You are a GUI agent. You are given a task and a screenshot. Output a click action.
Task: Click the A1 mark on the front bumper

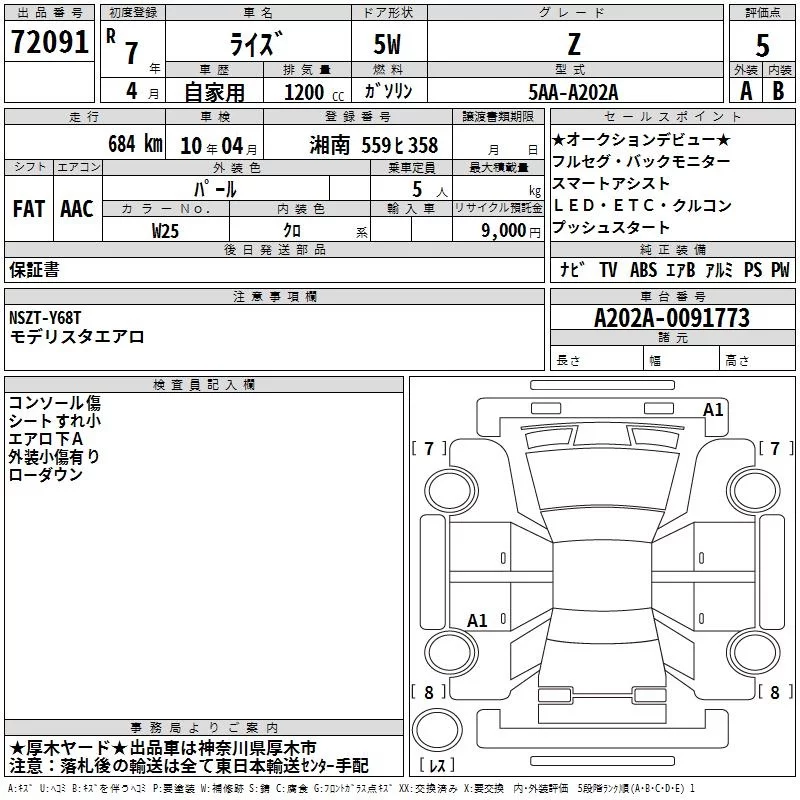pos(713,409)
